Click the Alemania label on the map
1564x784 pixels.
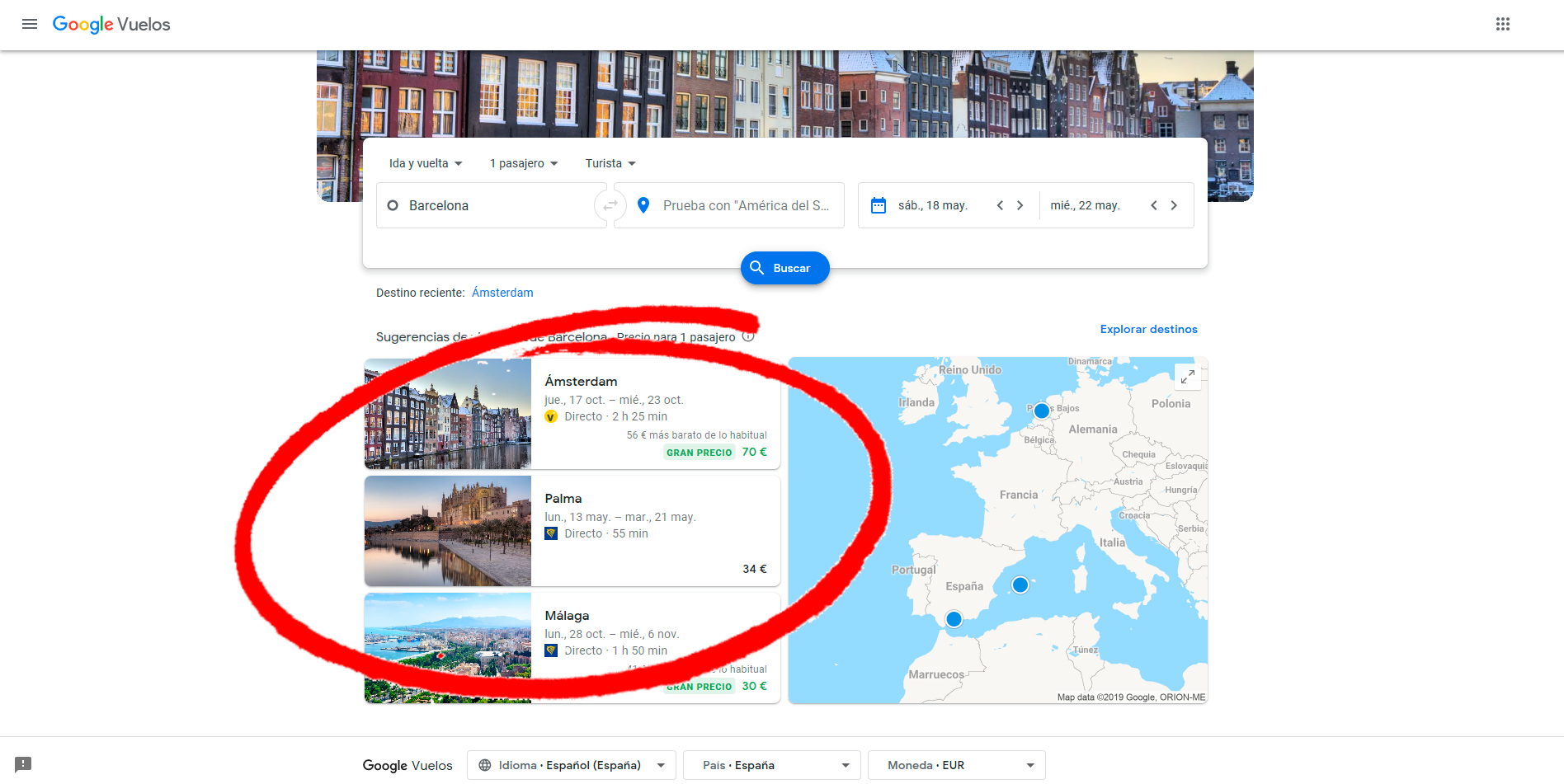click(1093, 429)
